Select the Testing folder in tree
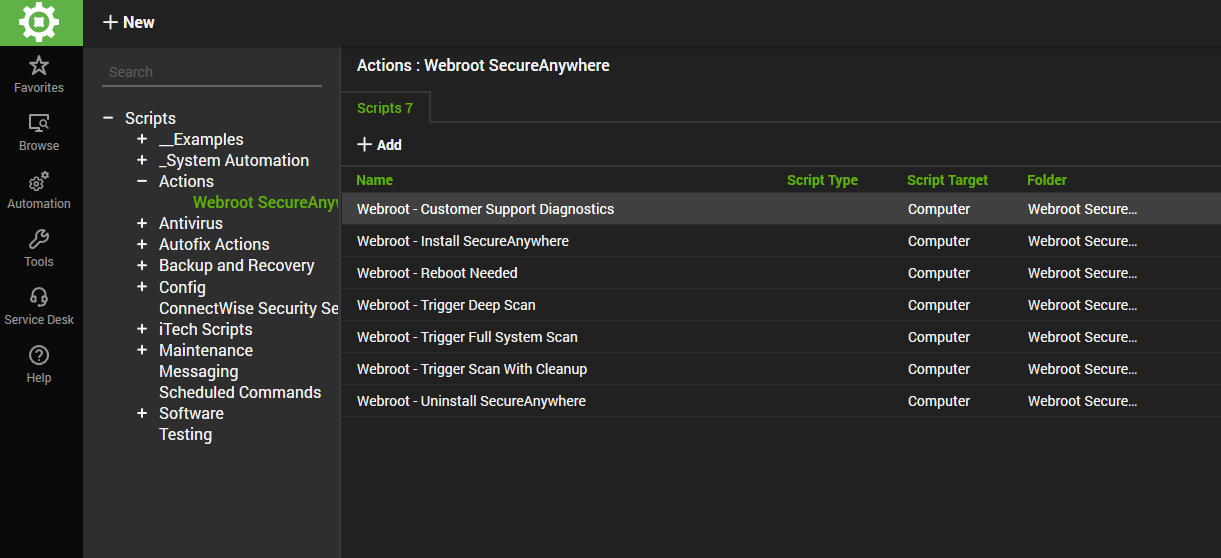 (x=185, y=434)
